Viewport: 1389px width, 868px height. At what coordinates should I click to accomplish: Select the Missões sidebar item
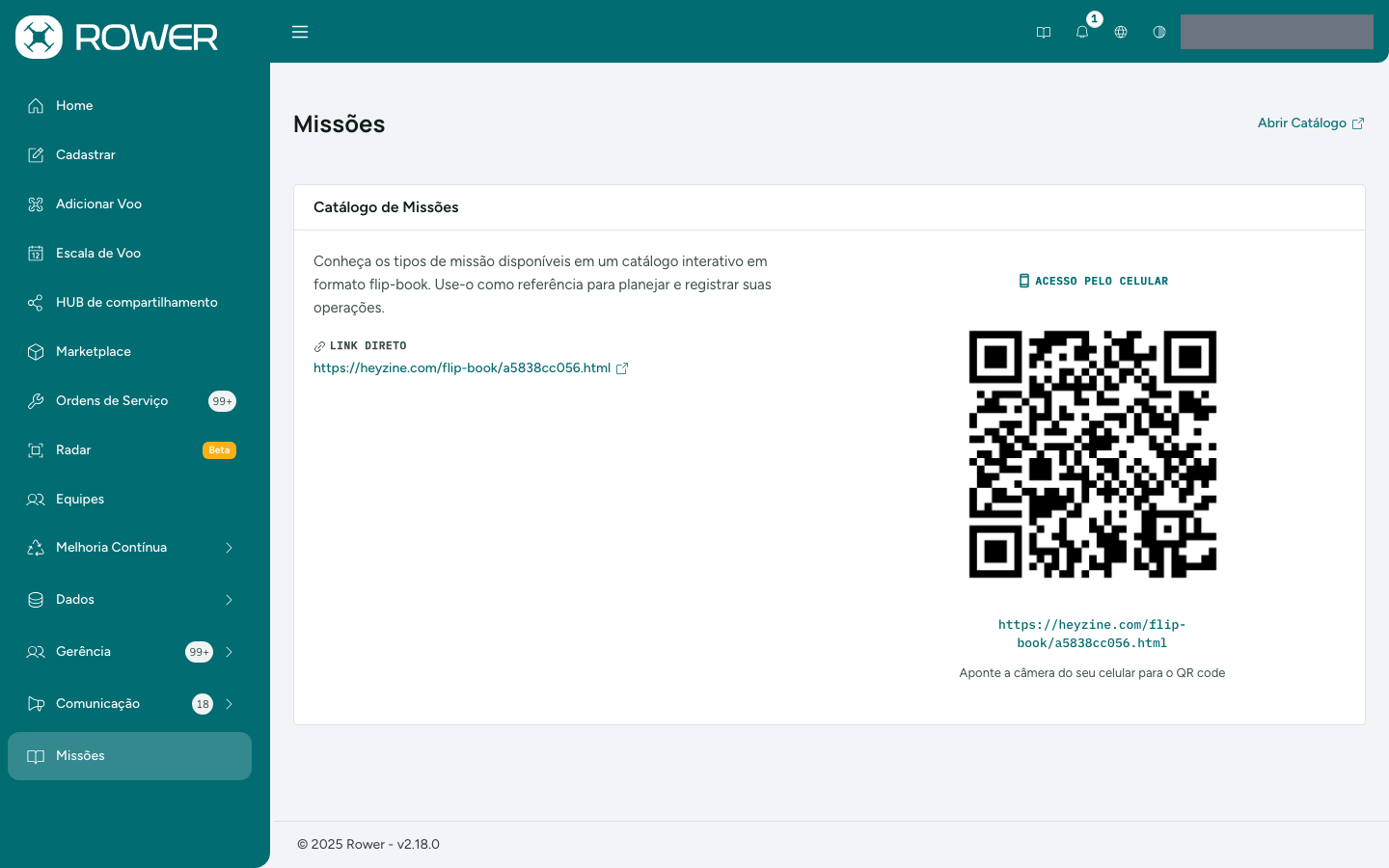(x=129, y=756)
